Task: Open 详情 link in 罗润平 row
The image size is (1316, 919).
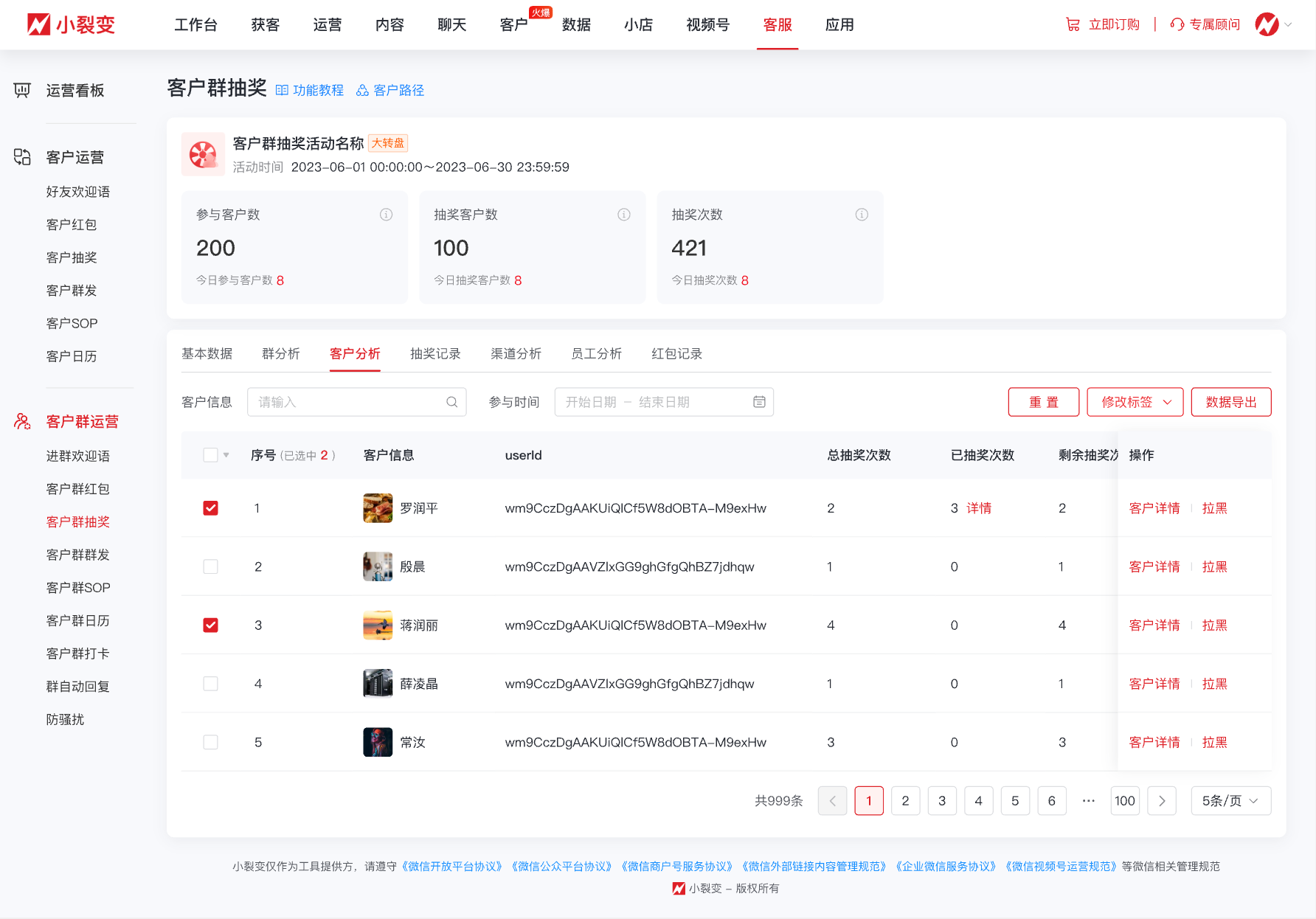Action: point(979,508)
